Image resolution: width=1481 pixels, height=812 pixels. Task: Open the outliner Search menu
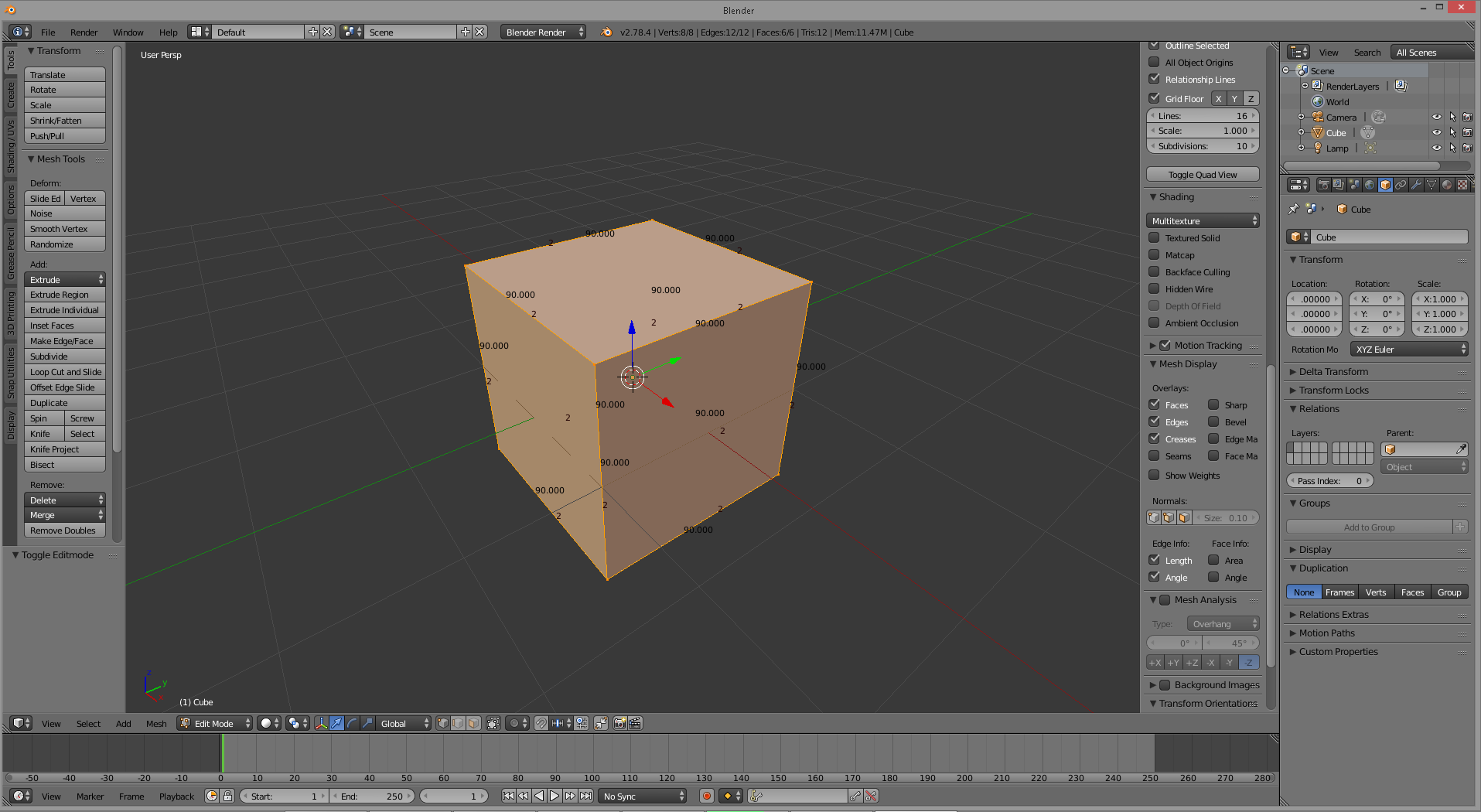coord(1367,52)
